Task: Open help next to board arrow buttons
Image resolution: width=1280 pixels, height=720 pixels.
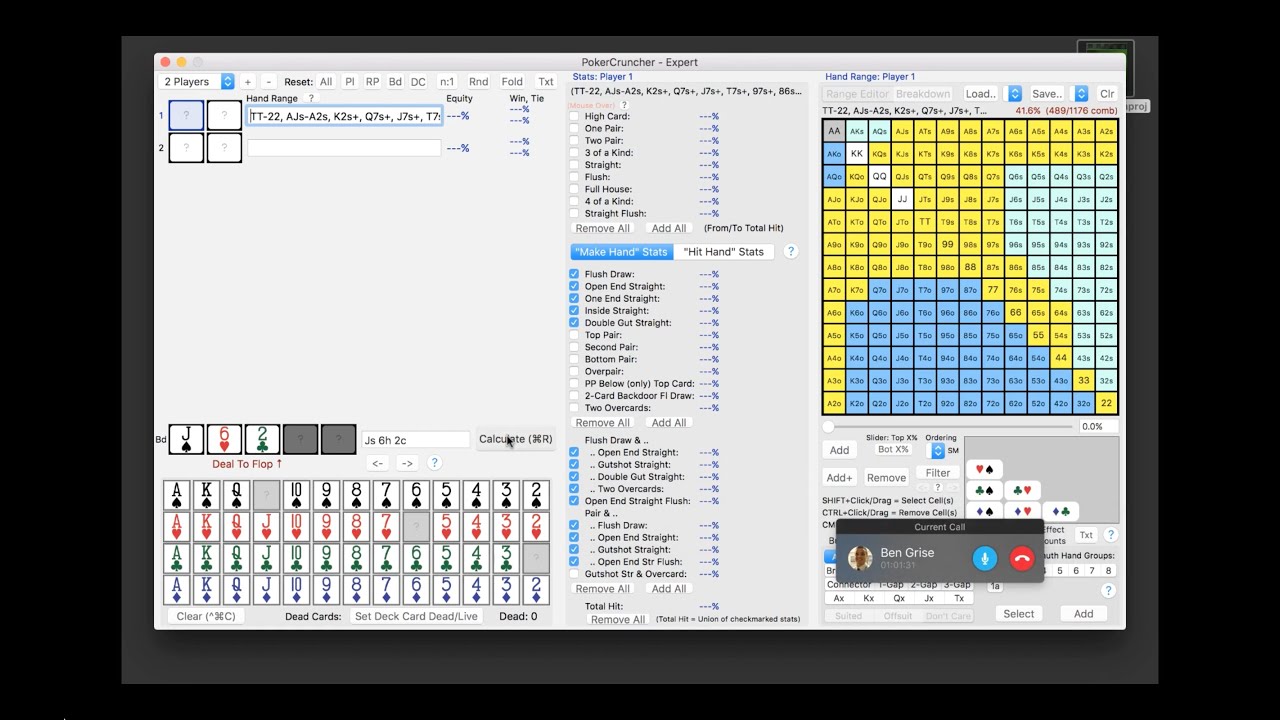Action: (x=434, y=463)
